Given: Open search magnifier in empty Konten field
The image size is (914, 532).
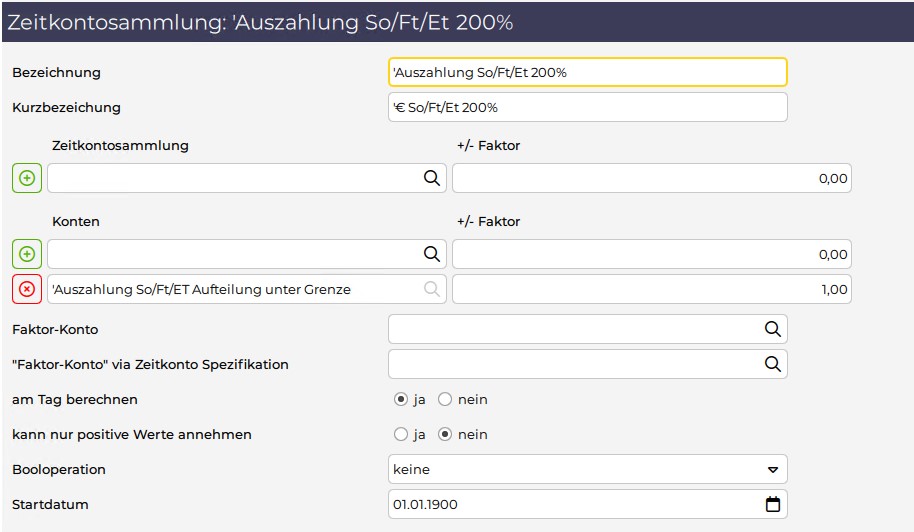Looking at the screenshot, I should pyautogui.click(x=431, y=254).
